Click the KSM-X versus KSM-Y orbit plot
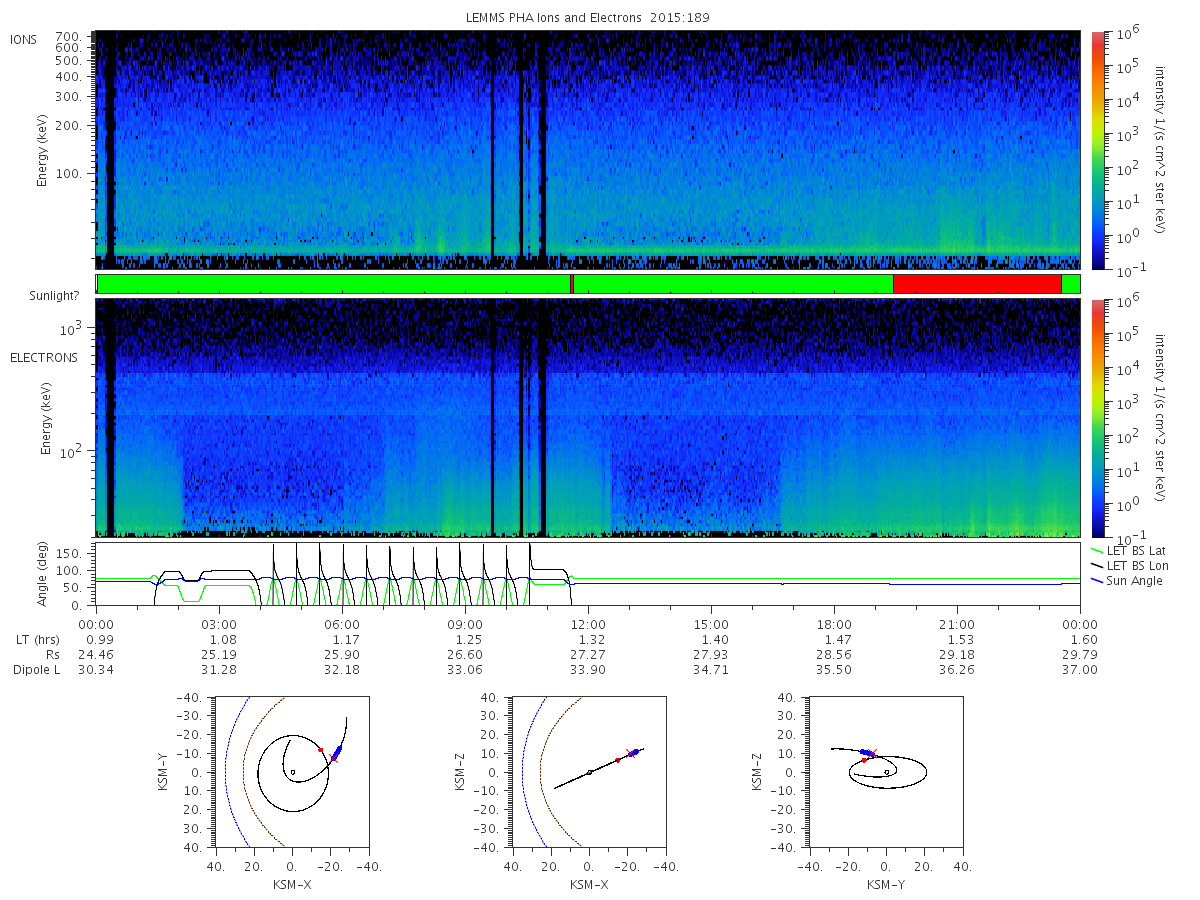The height and width of the screenshot is (900, 1200). pos(290,772)
